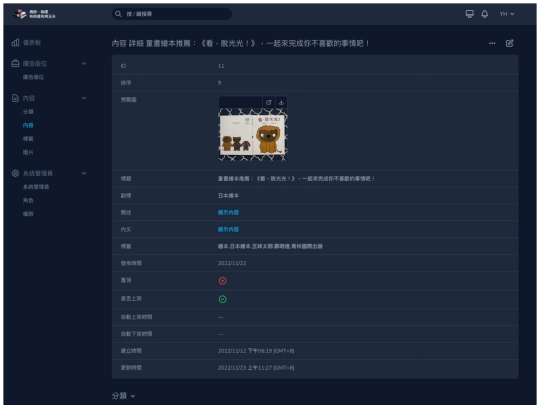The width and height of the screenshot is (540, 405).
Task: Open 權限 permissions in sidebar
Action: tap(28, 214)
